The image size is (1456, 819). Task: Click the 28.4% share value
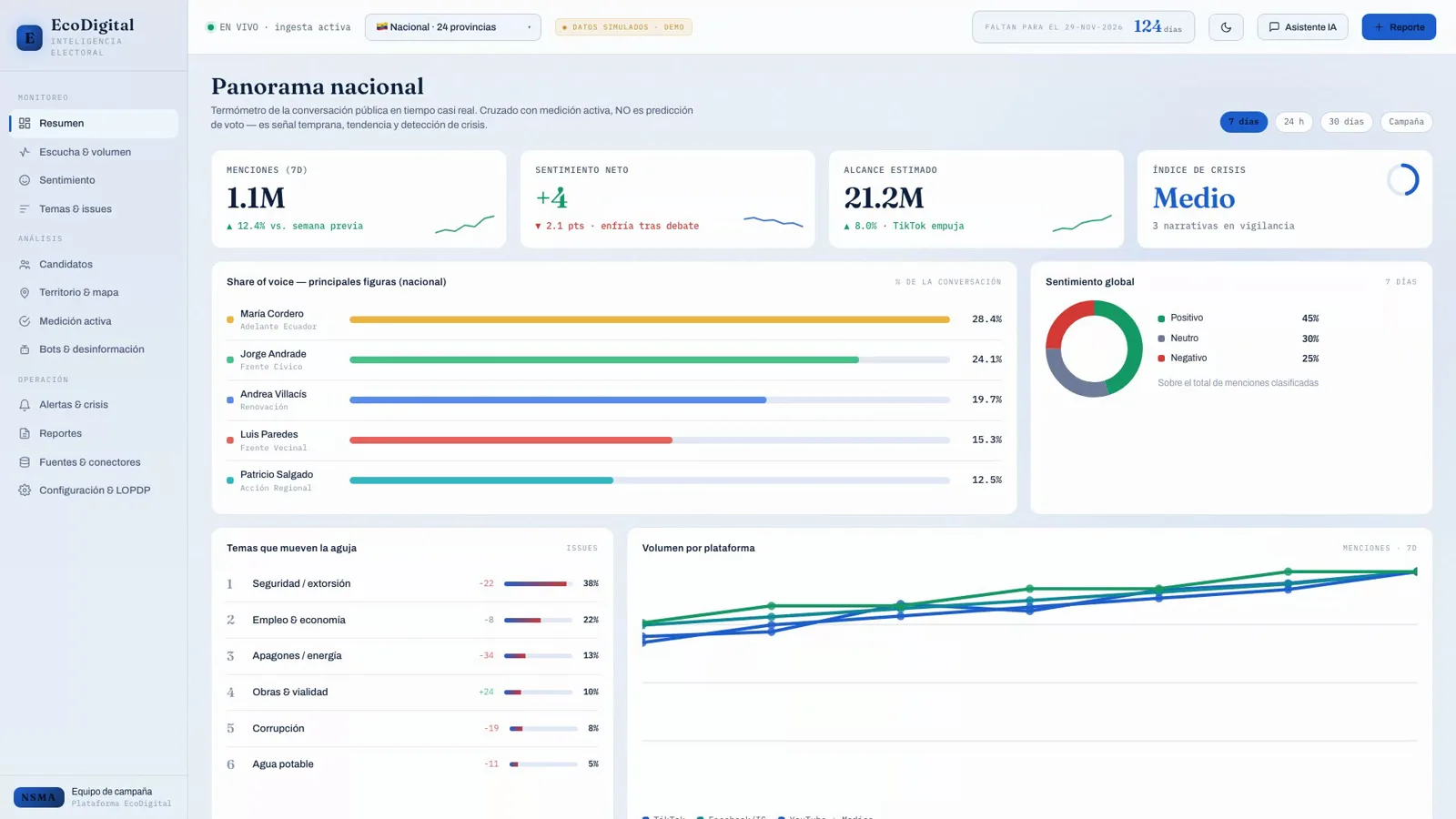click(986, 319)
